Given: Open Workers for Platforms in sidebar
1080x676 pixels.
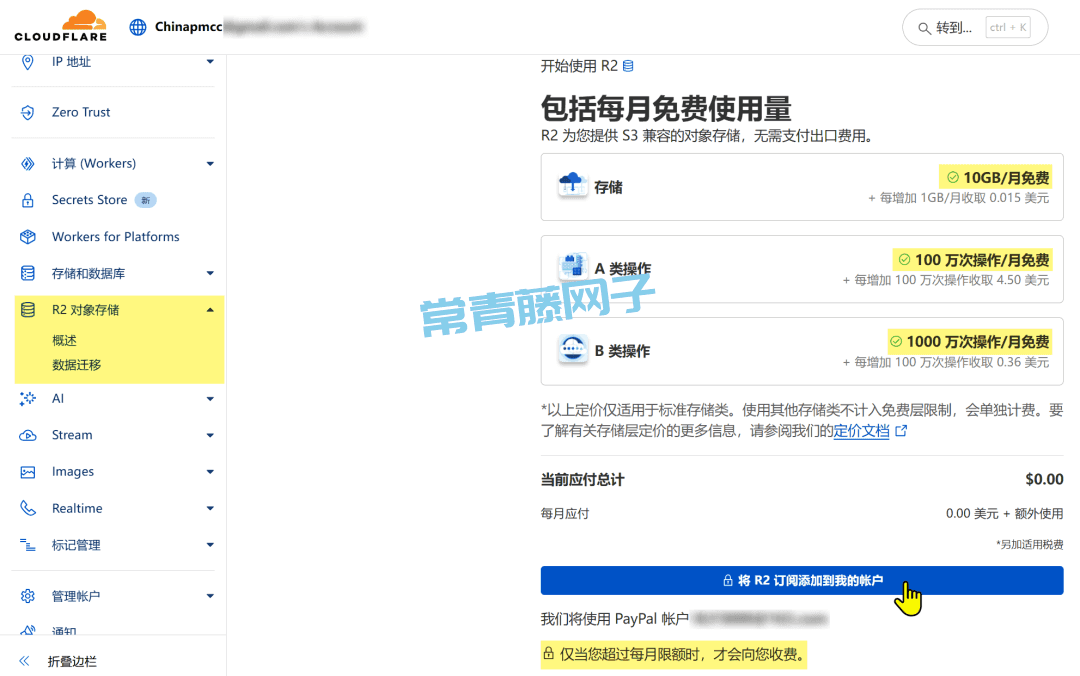Looking at the screenshot, I should coord(116,237).
